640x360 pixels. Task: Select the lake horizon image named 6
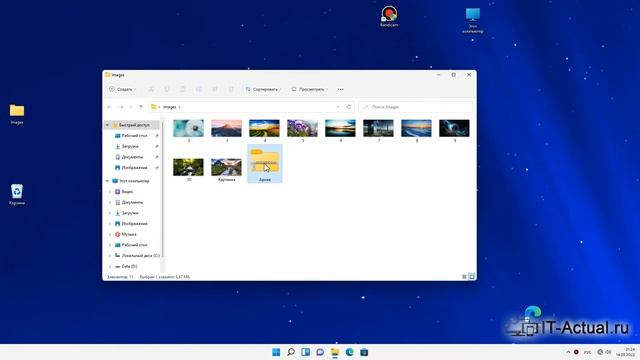tap(340, 129)
